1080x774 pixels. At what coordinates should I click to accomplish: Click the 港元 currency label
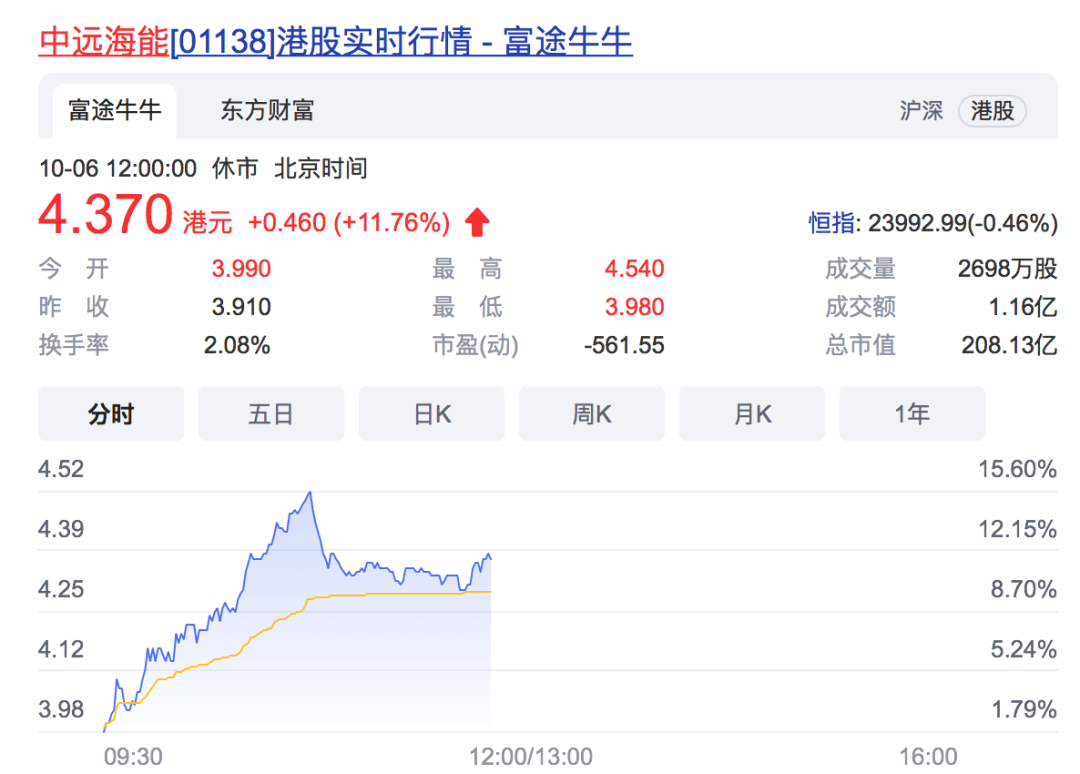[x=207, y=222]
